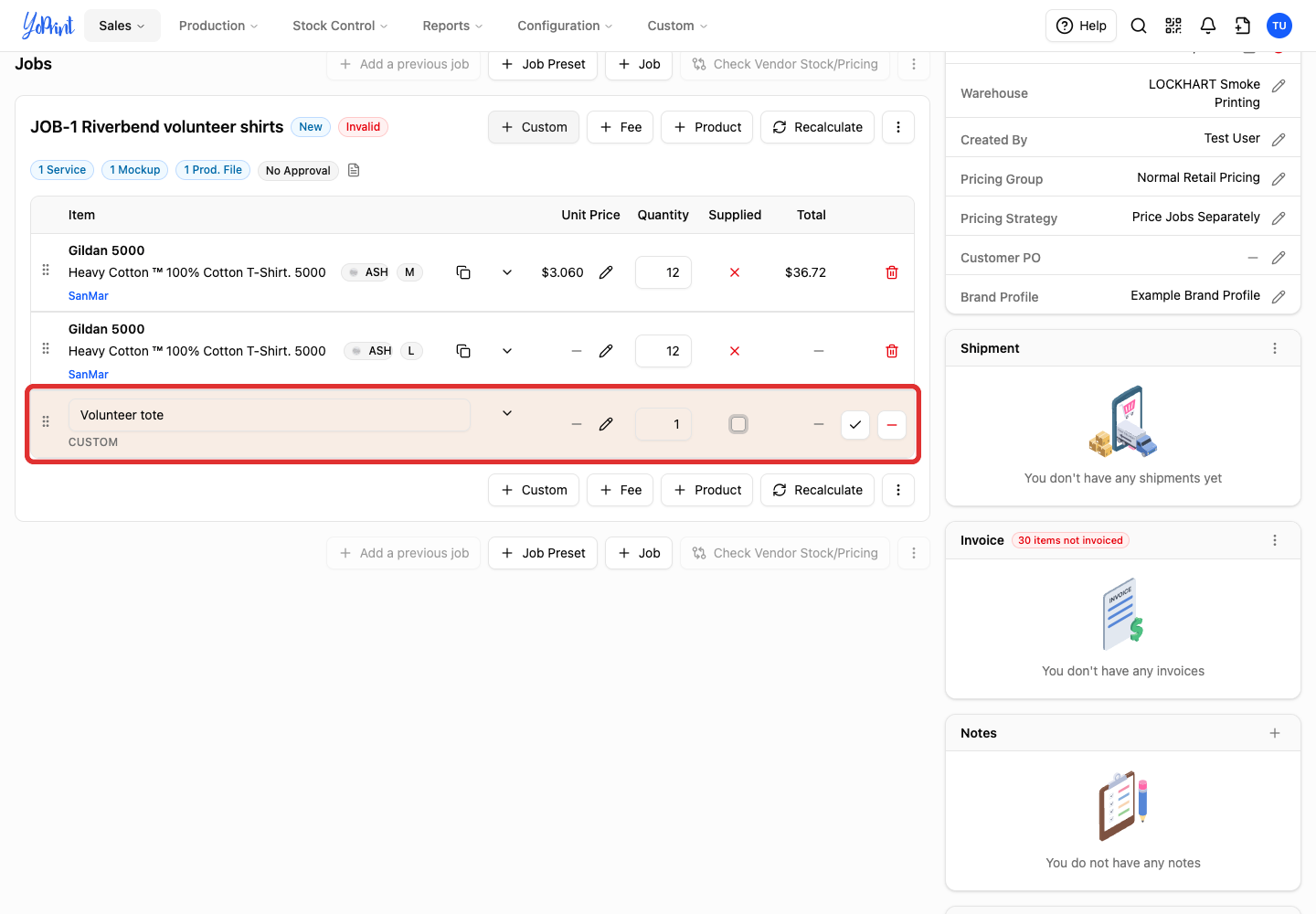Duplicate the ASH L Gildan 5000 item
This screenshot has width=1316, height=914.
tap(463, 351)
